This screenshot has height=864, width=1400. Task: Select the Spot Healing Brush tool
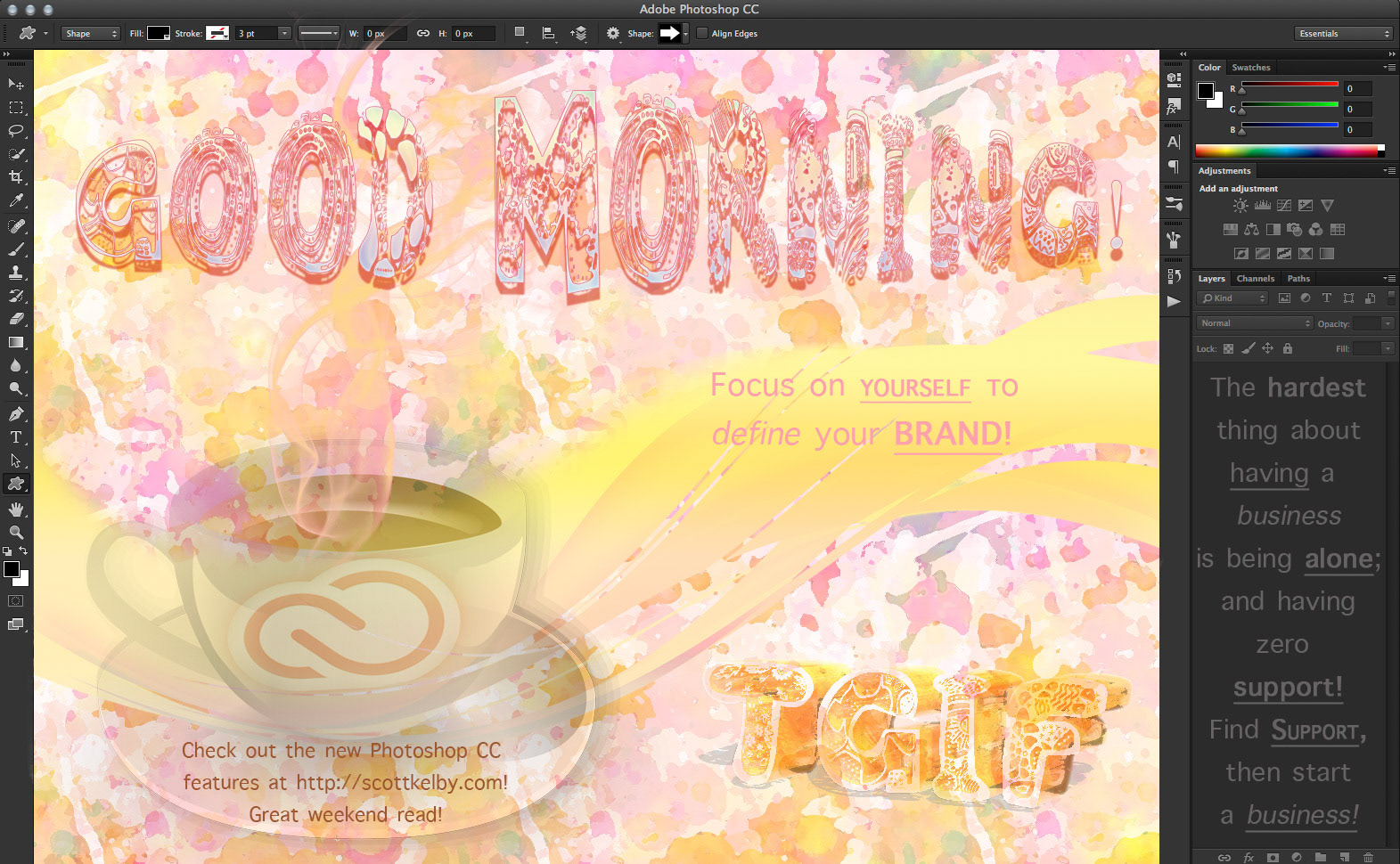click(16, 226)
